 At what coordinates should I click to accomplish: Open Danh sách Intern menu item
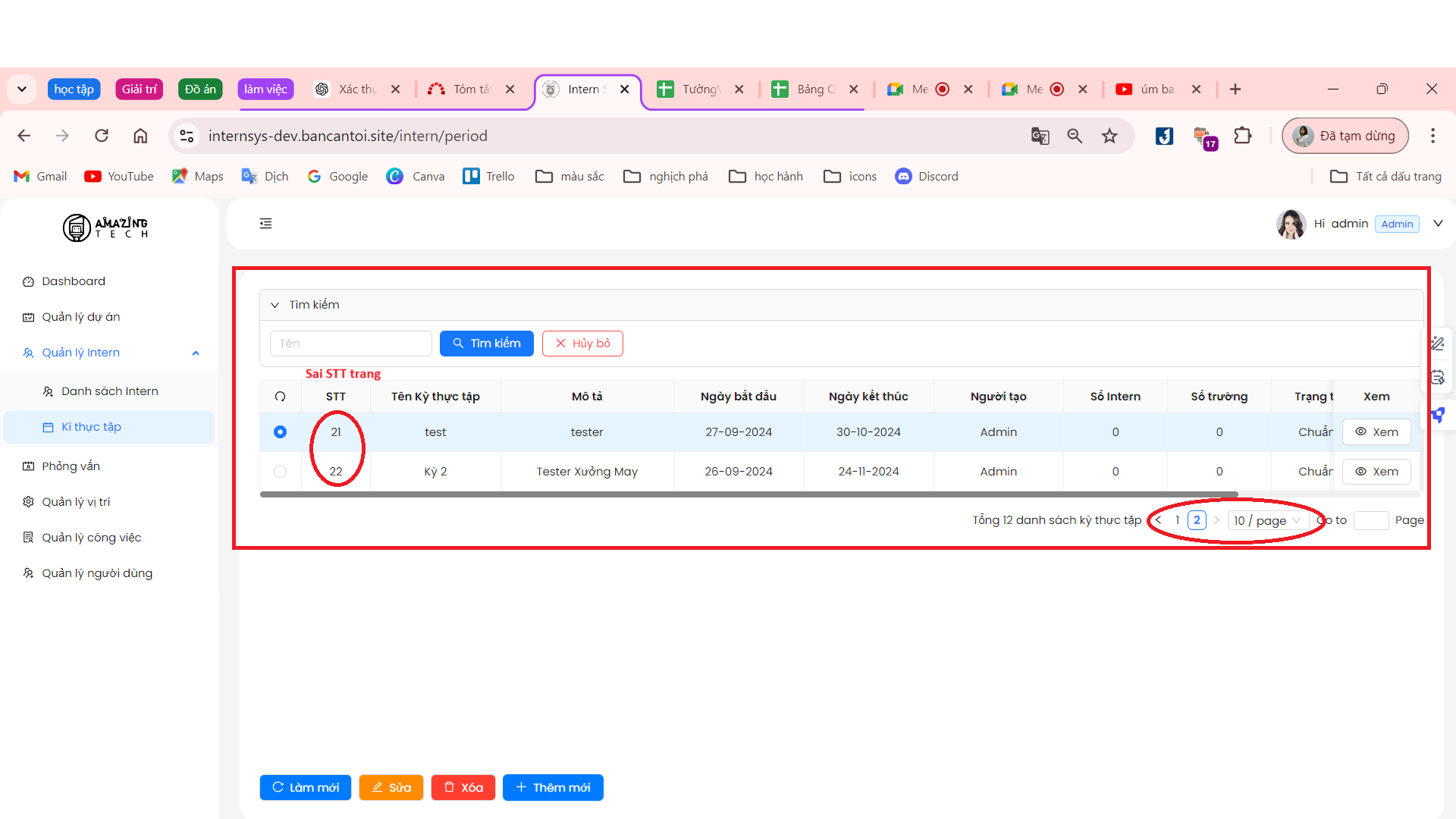point(109,391)
